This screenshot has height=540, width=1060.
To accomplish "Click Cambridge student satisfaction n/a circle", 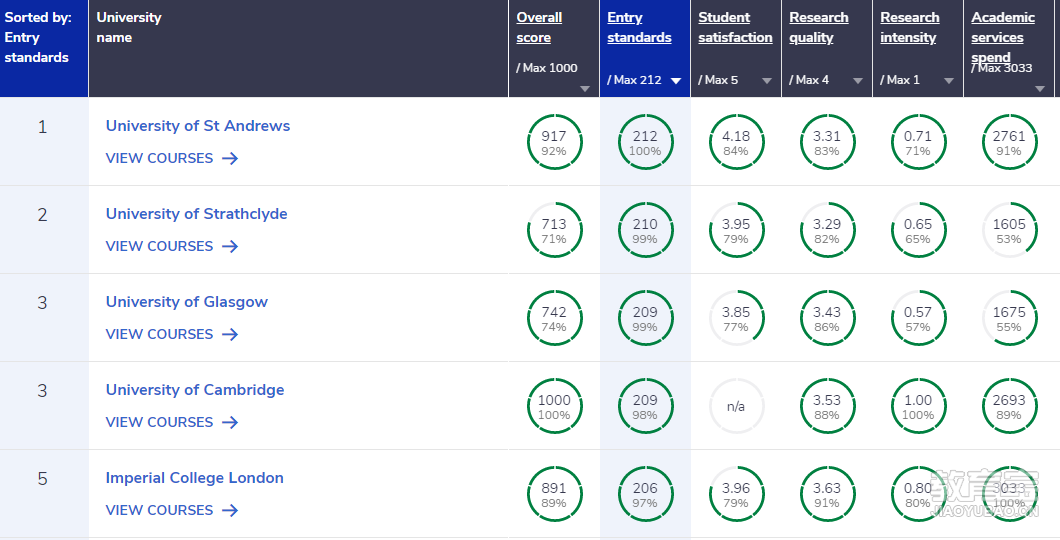I will point(736,406).
